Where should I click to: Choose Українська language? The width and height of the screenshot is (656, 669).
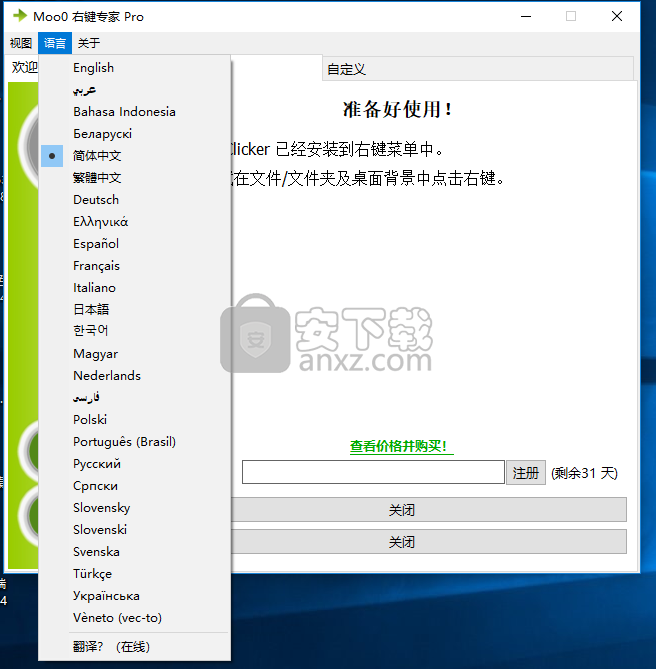[135, 596]
